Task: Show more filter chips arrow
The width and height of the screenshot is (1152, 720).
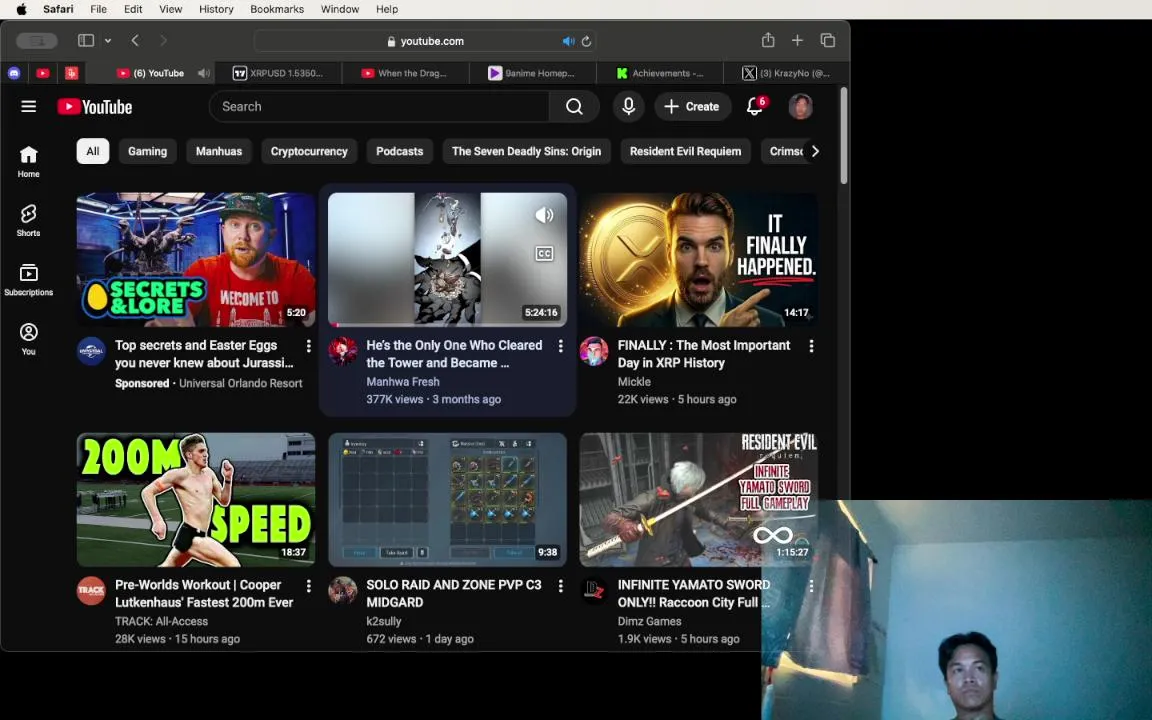Action: (x=815, y=151)
